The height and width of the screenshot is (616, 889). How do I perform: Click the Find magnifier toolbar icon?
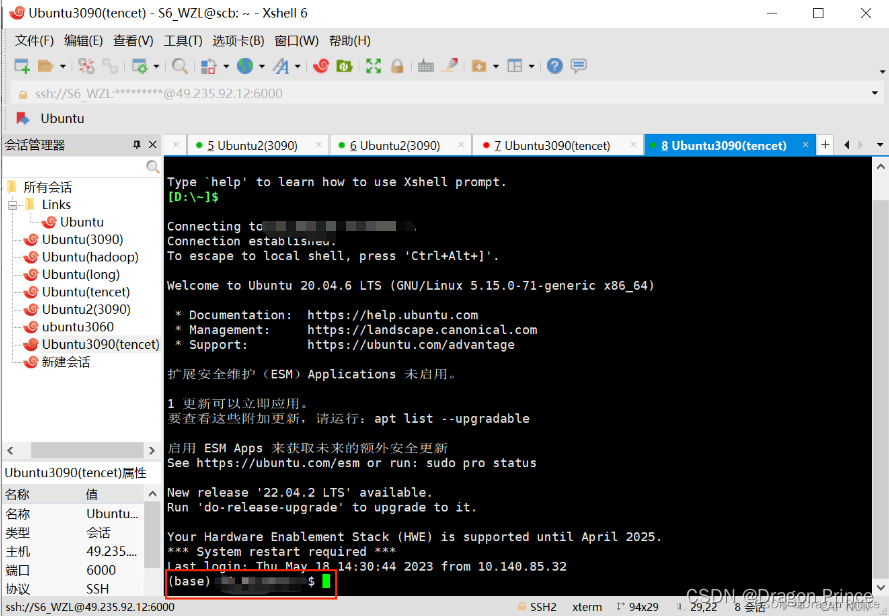tap(180, 66)
